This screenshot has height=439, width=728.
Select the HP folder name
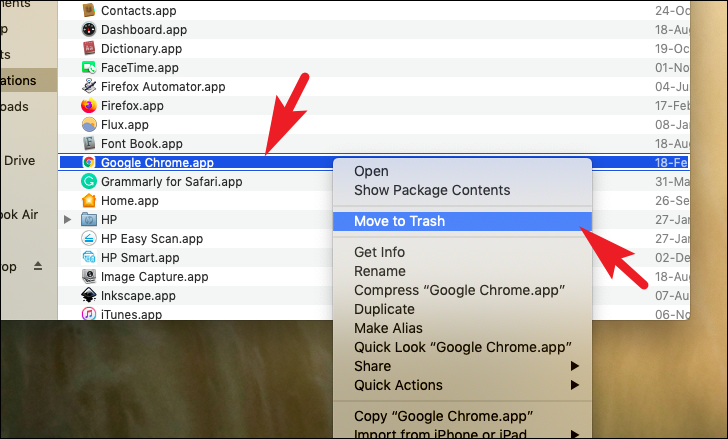tap(109, 220)
